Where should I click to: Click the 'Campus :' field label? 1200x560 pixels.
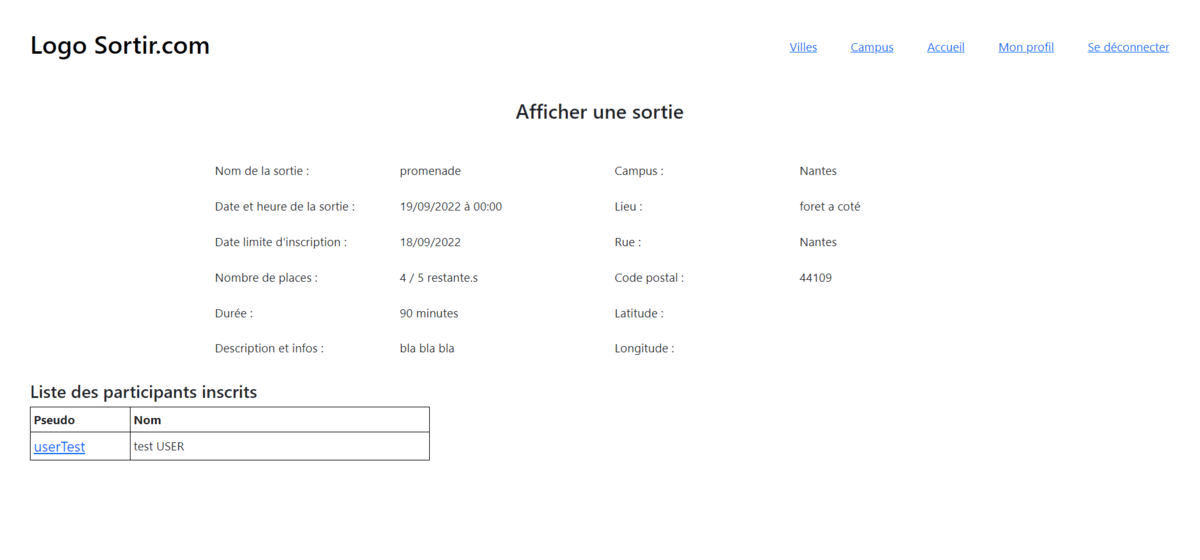tap(639, 171)
